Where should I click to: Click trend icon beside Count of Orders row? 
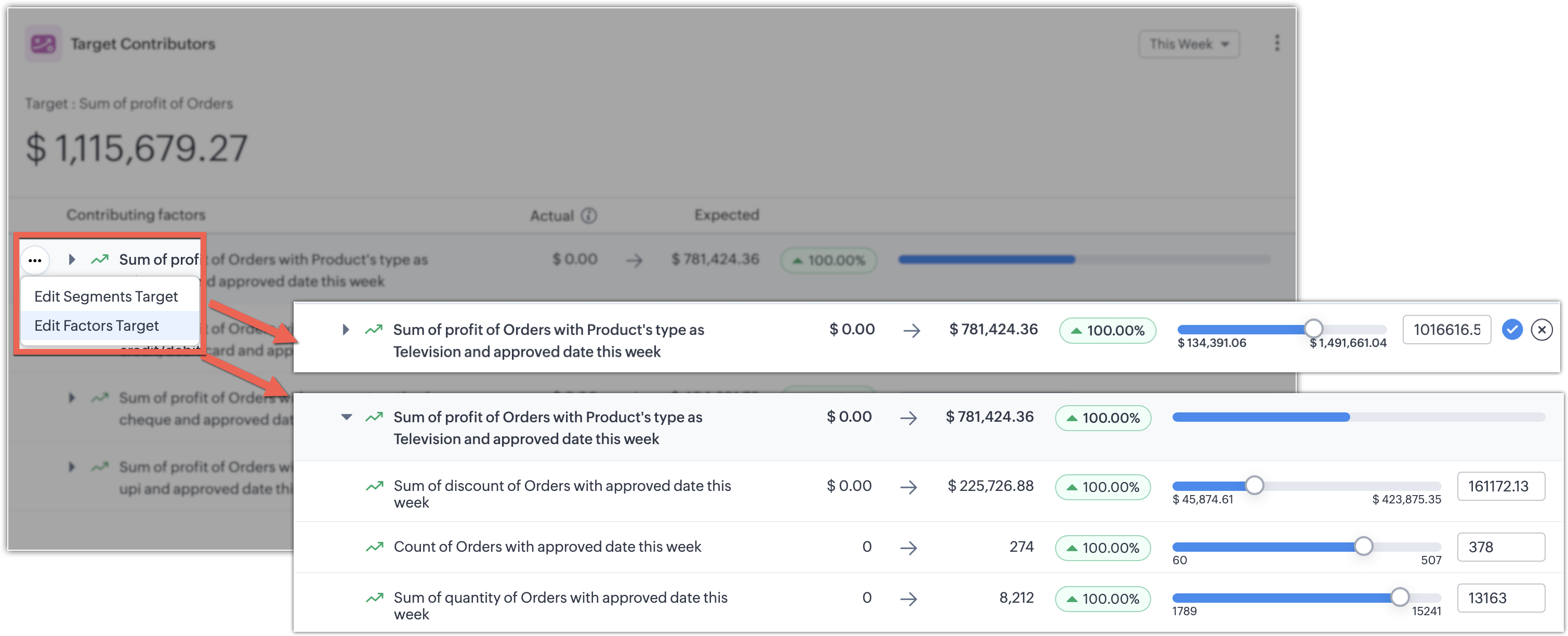374,547
